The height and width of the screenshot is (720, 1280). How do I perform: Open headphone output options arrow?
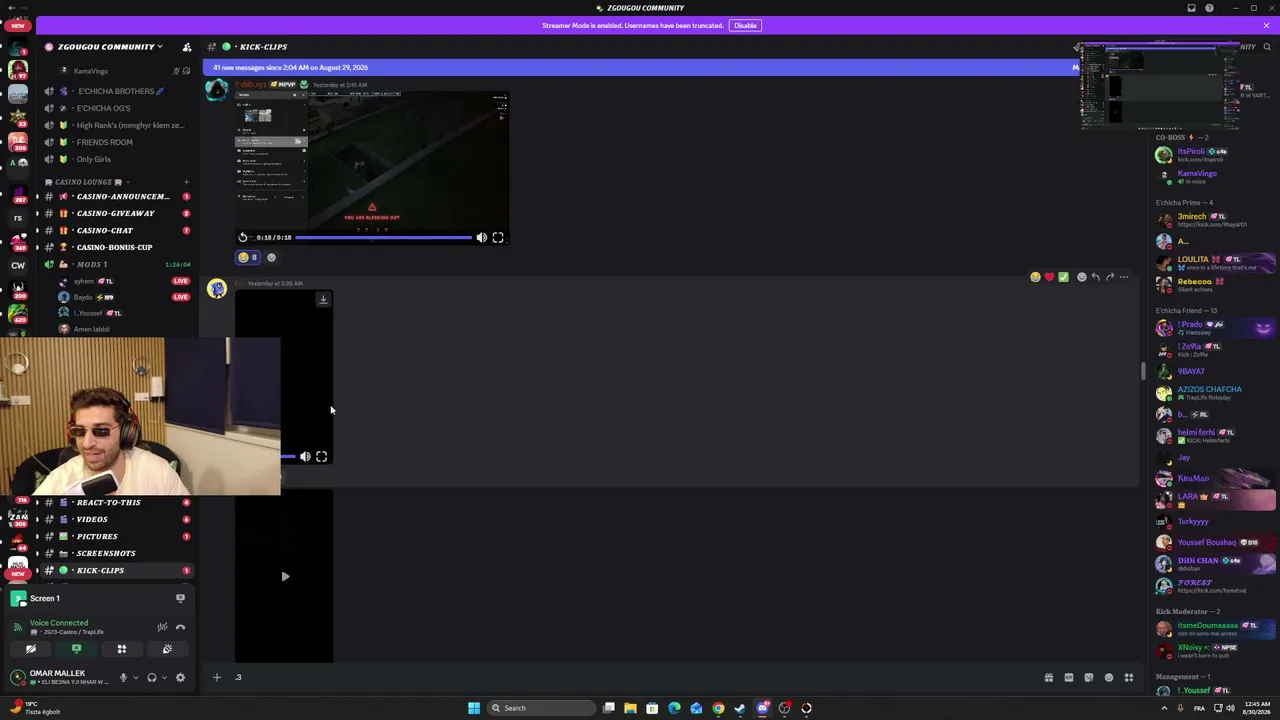[x=164, y=677]
